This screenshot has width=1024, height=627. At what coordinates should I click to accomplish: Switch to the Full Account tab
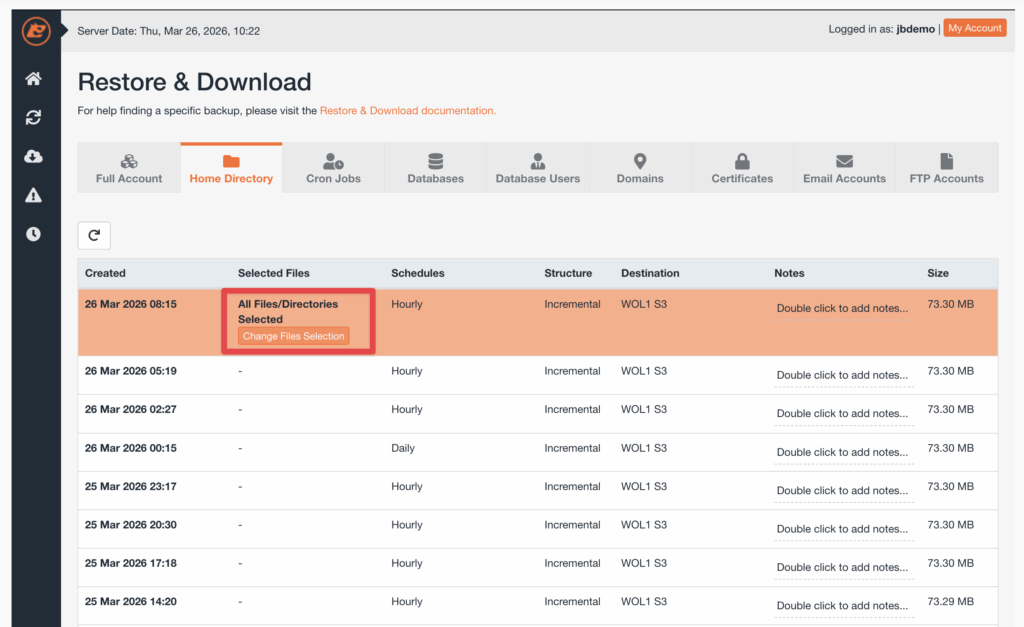pos(129,168)
